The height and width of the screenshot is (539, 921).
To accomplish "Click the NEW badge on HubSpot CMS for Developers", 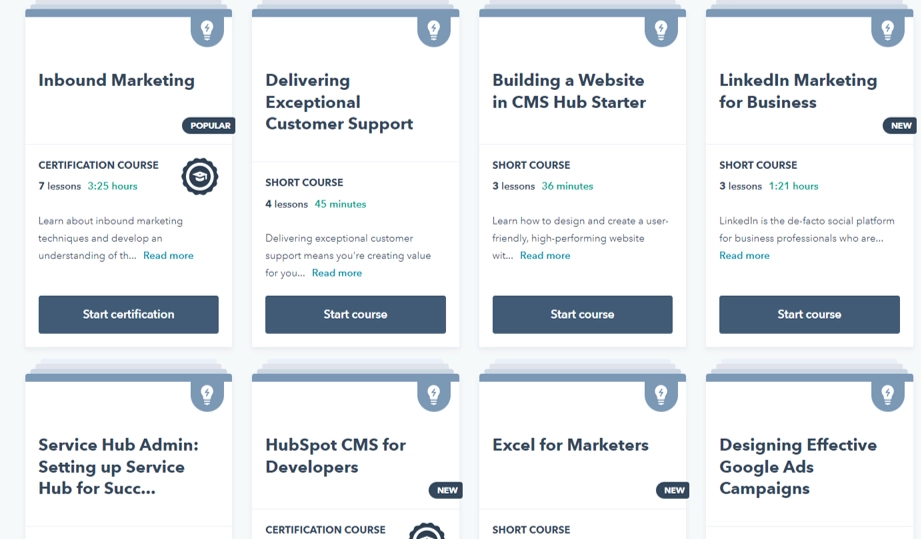I will pos(446,490).
